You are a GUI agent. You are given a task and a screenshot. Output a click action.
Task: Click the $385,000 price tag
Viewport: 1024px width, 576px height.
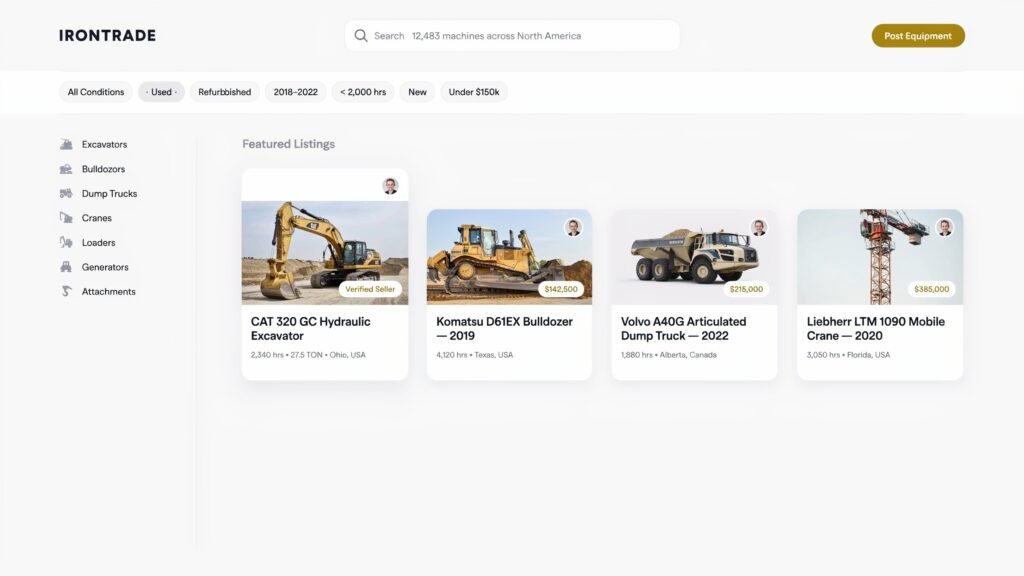tap(932, 289)
